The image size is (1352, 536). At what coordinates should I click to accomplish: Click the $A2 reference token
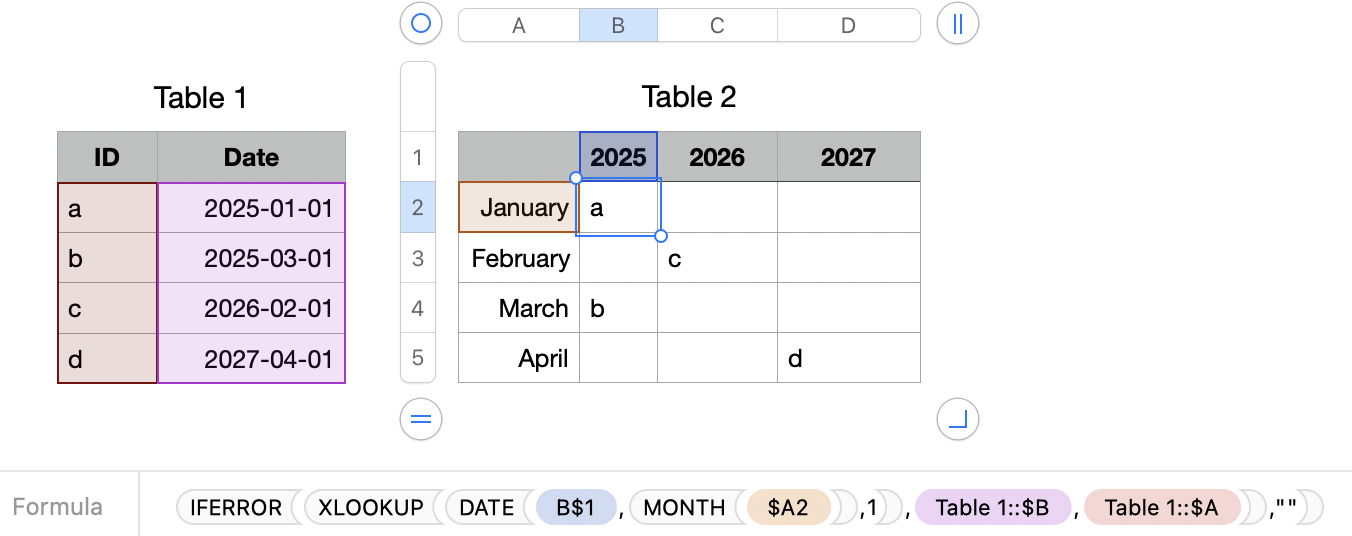click(x=788, y=507)
